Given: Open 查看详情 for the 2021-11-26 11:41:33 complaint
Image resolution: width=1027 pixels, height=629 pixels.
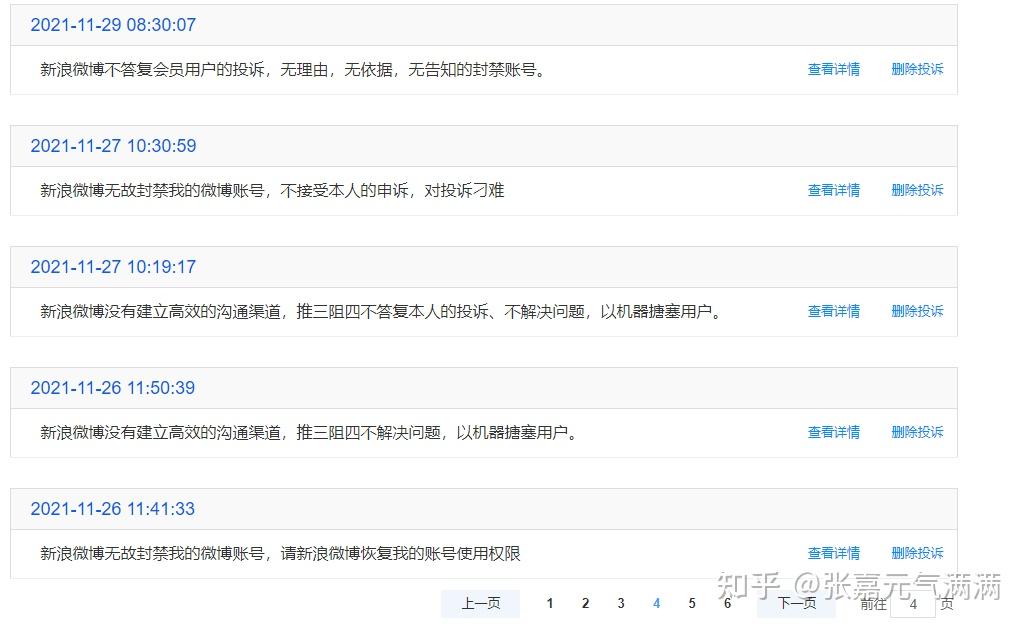Looking at the screenshot, I should (833, 554).
